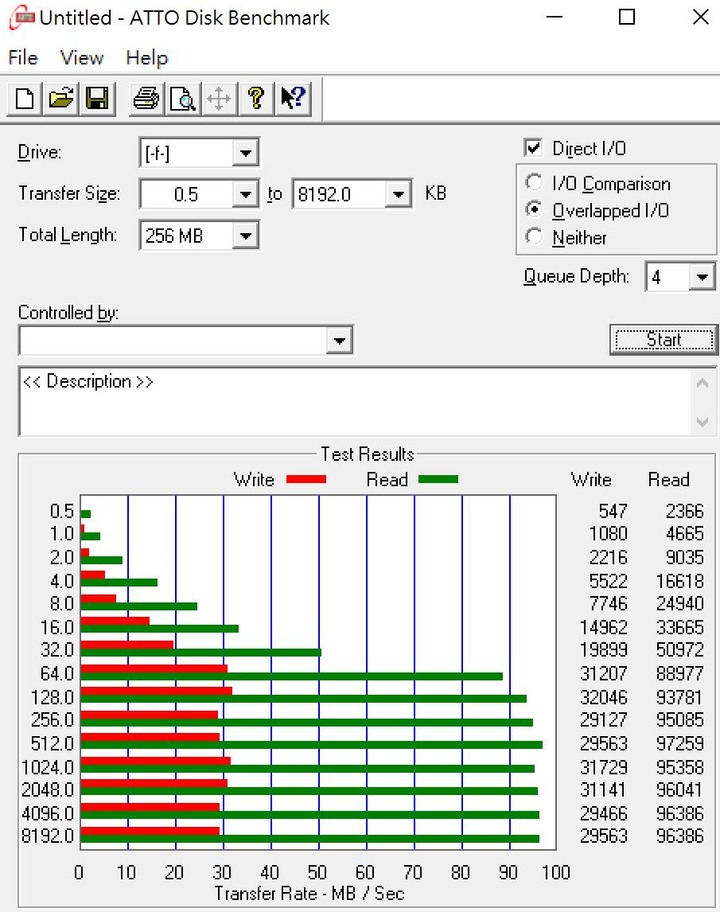Activate the context help pointer icon
Screen dimensions: 720x912
coord(293,98)
